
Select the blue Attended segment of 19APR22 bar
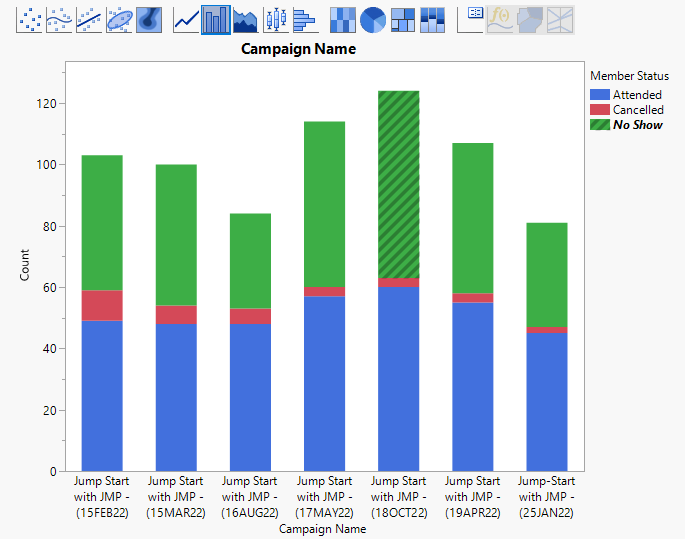(473, 387)
